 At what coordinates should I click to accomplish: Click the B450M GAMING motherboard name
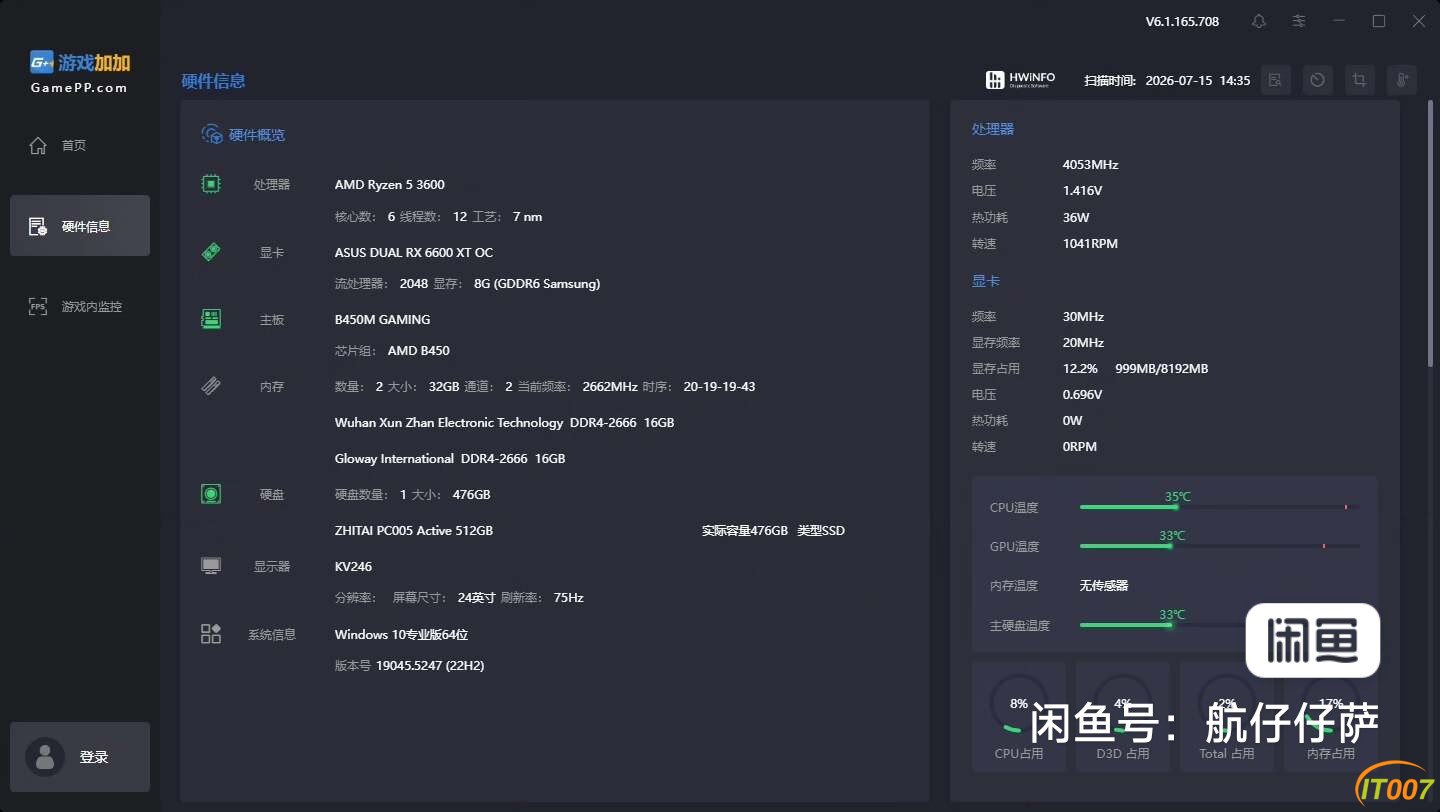[382, 319]
